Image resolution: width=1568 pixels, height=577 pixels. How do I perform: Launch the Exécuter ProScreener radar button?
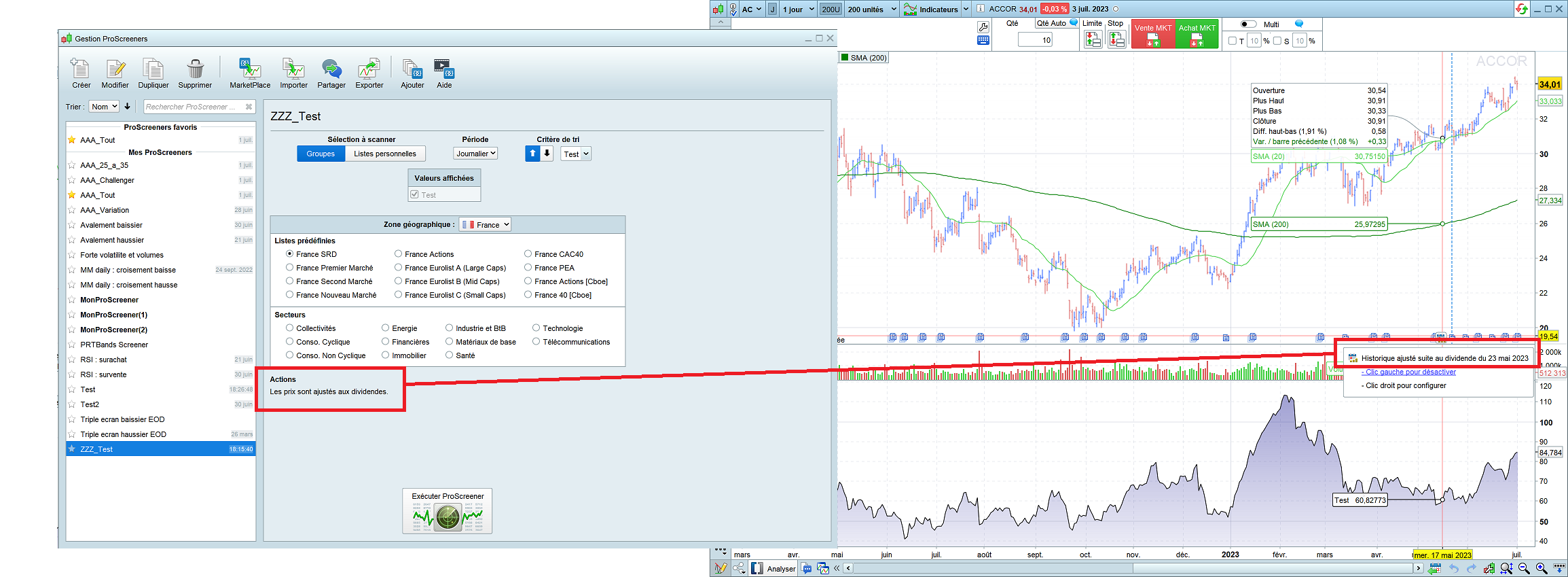448,511
